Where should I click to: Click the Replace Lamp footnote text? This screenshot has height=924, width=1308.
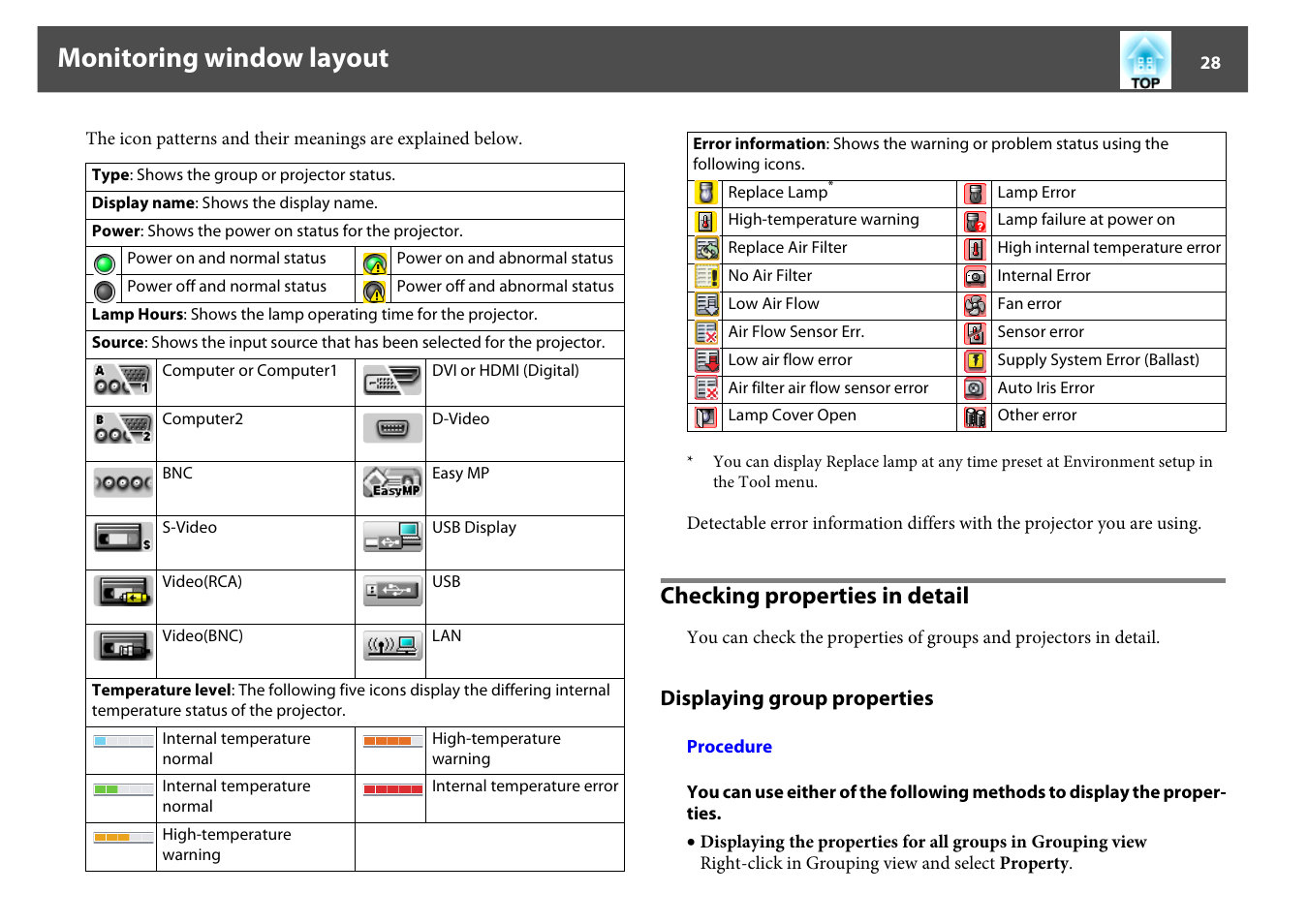click(963, 472)
